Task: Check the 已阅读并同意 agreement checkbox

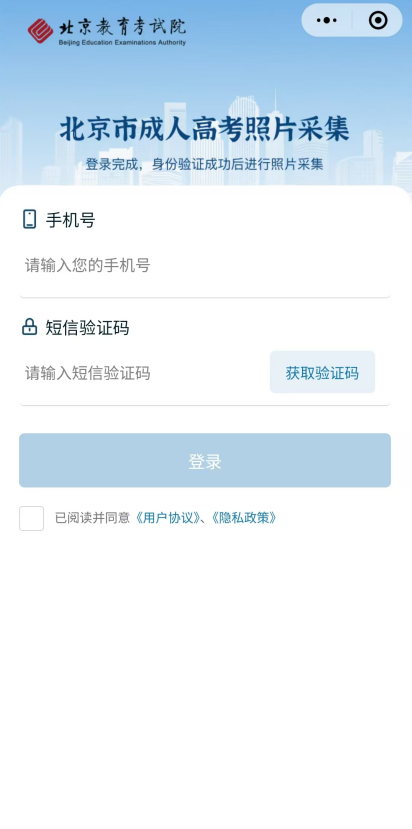Action: (x=32, y=518)
